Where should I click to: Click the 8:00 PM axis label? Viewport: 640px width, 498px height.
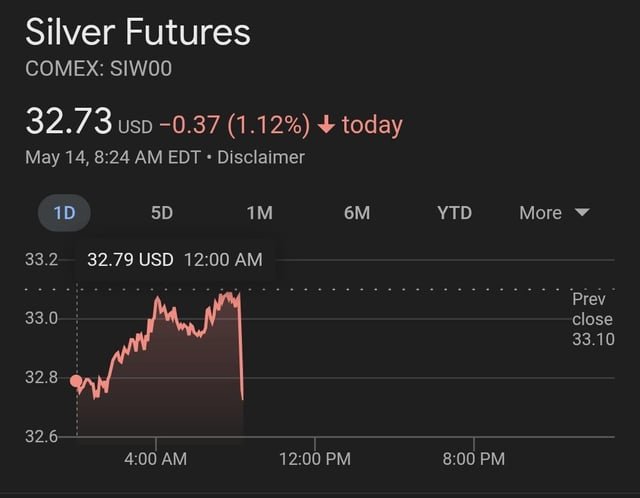(x=473, y=459)
